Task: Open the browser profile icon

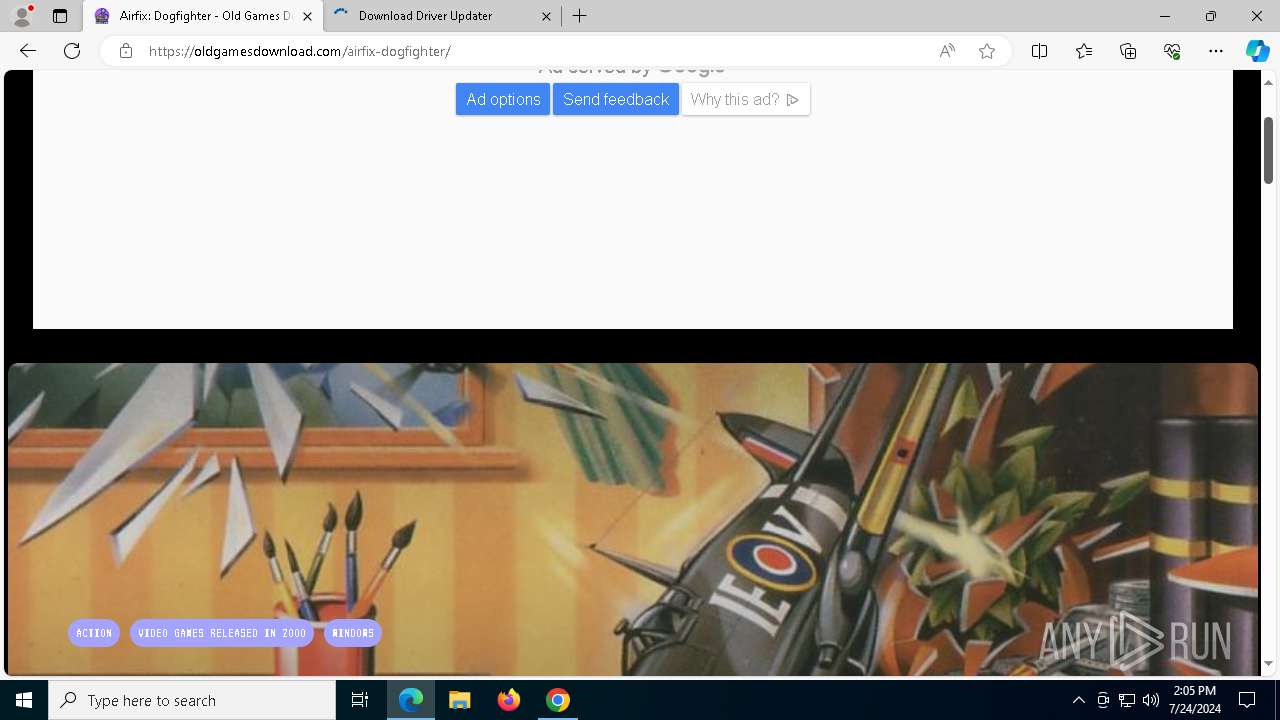Action: [21, 16]
